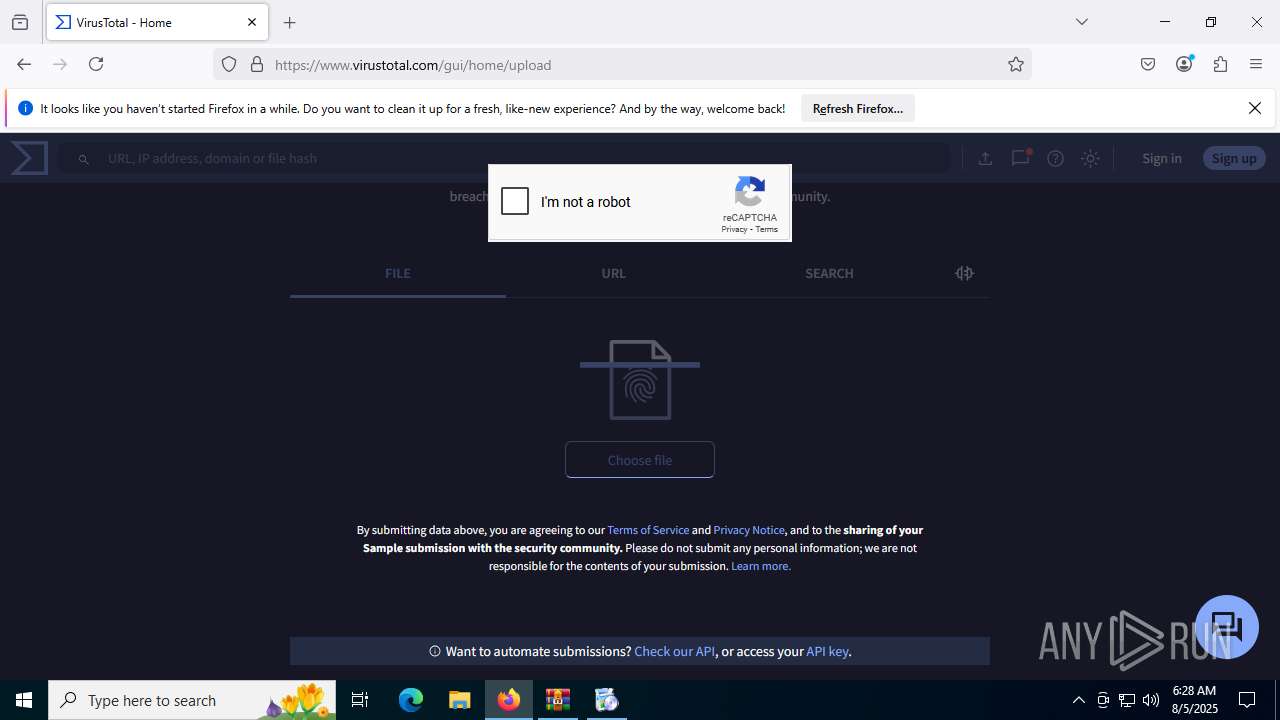Viewport: 1280px width, 720px height.
Task: Click Refresh Firefox button
Action: tap(858, 108)
